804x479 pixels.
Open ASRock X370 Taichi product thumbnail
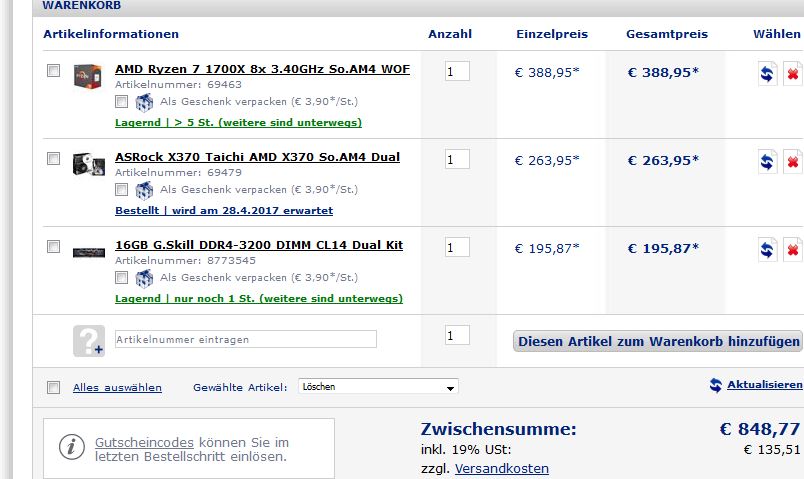coord(89,164)
